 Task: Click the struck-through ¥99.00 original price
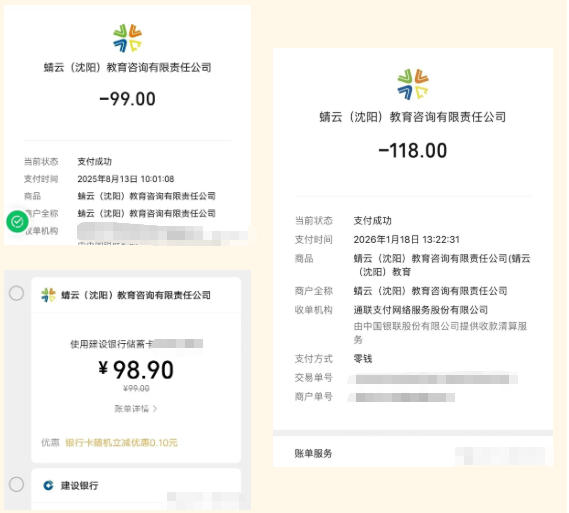[136, 389]
